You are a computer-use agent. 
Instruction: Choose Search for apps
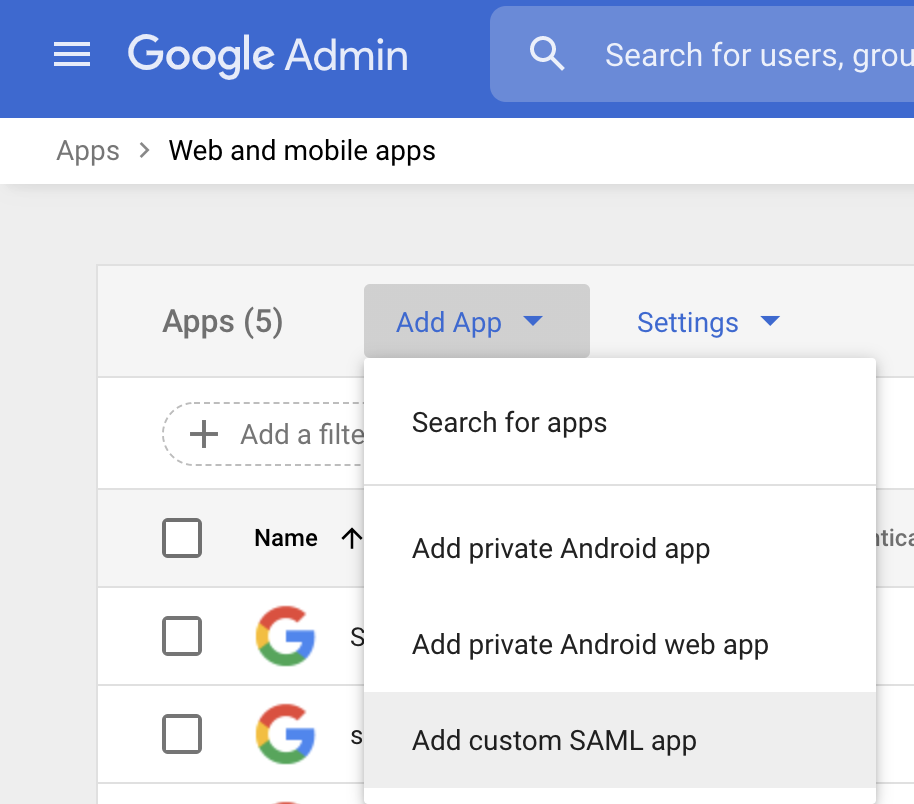click(620, 423)
